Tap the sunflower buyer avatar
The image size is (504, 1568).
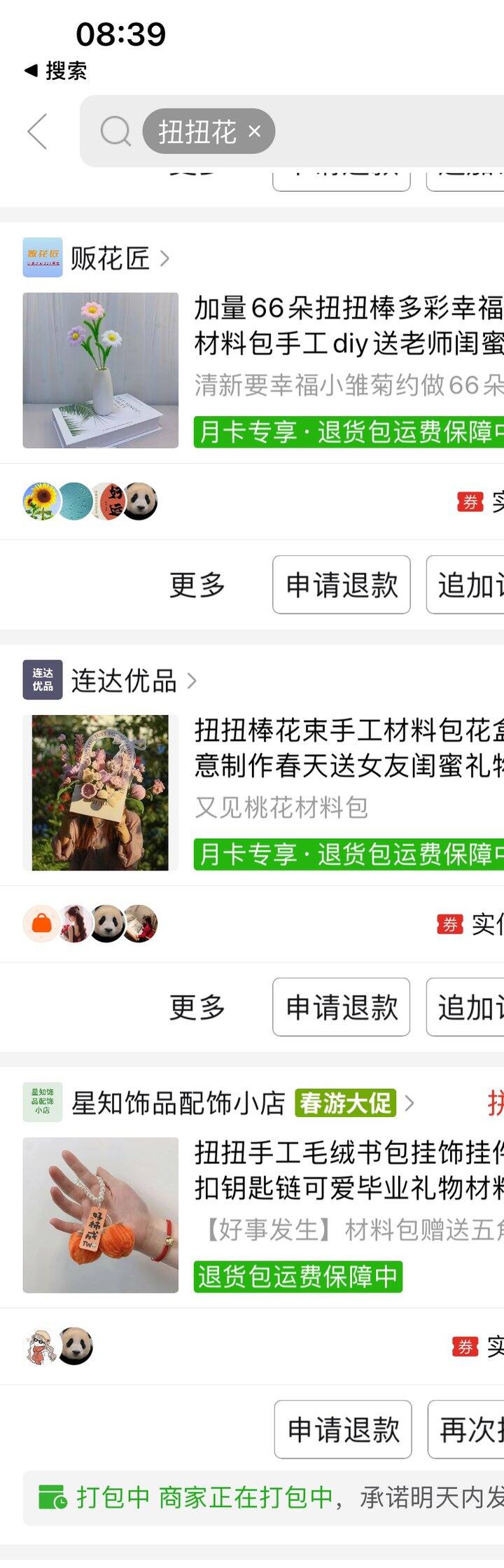click(x=41, y=501)
